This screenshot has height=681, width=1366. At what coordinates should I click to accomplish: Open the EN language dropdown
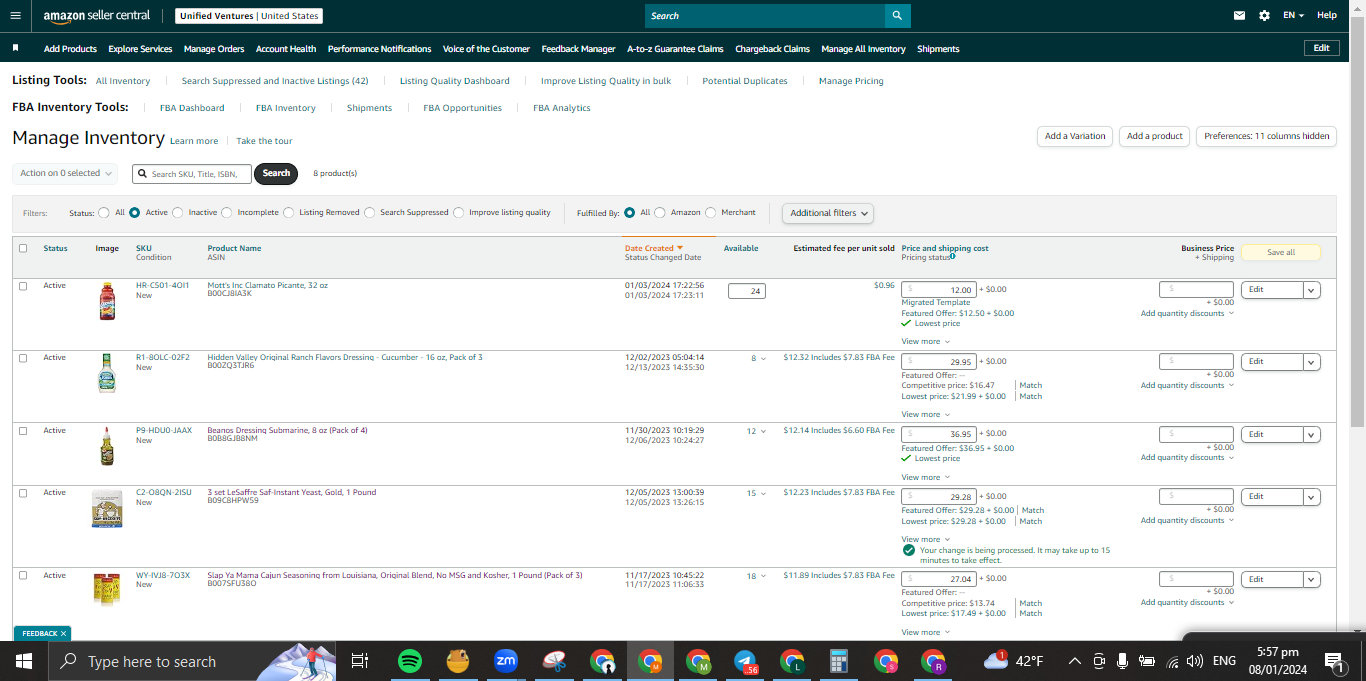[1293, 16]
